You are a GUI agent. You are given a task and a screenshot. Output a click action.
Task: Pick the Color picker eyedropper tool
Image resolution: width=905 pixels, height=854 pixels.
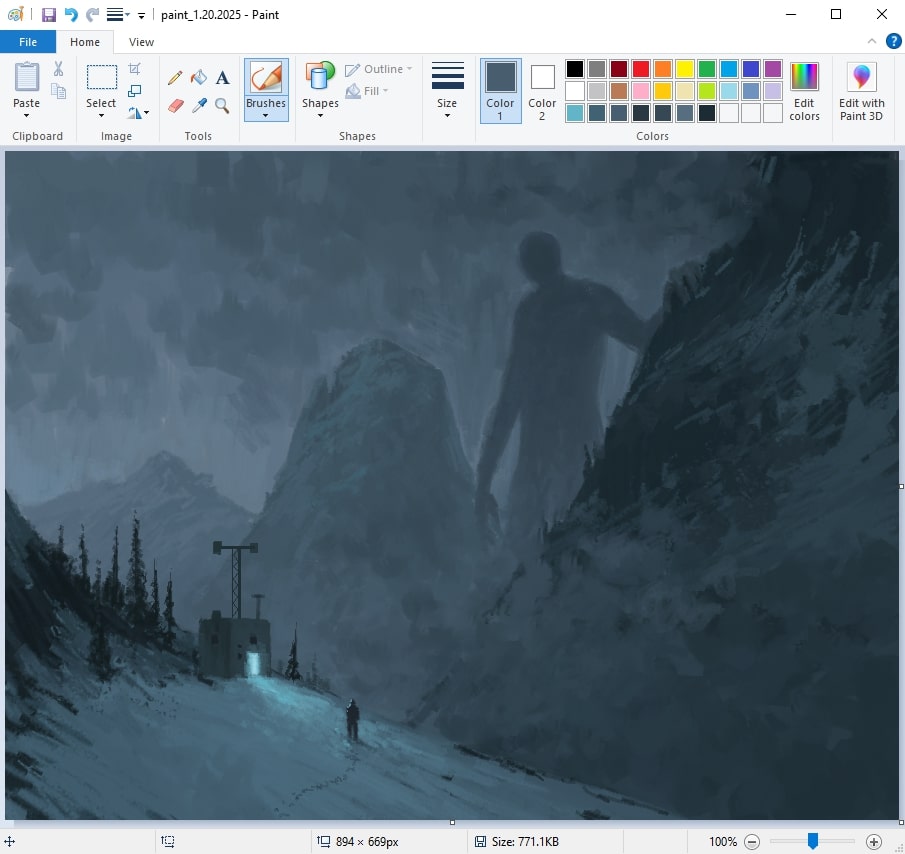point(199,105)
